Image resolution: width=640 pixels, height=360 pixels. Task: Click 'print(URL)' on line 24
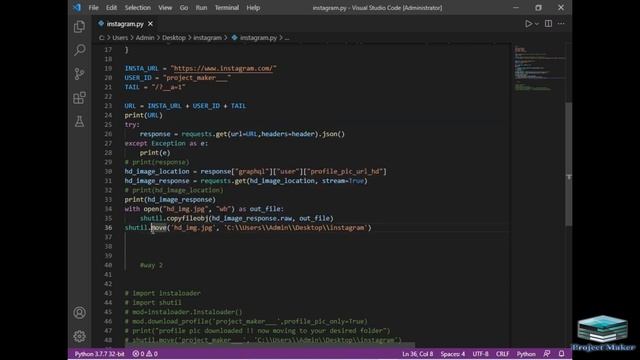pyautogui.click(x=143, y=115)
